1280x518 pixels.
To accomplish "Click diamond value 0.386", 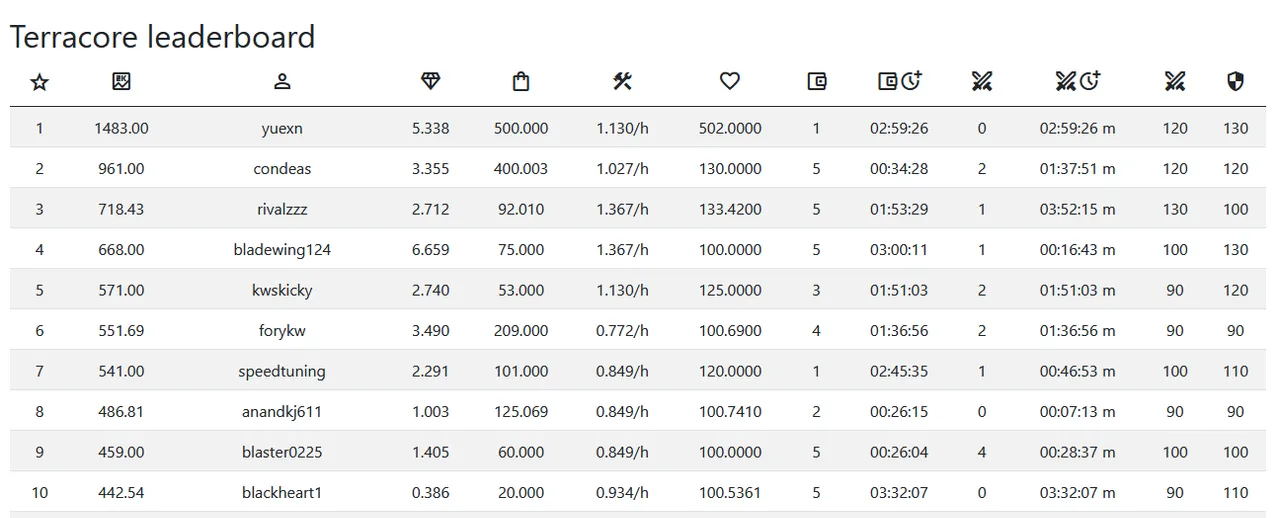I will [430, 493].
